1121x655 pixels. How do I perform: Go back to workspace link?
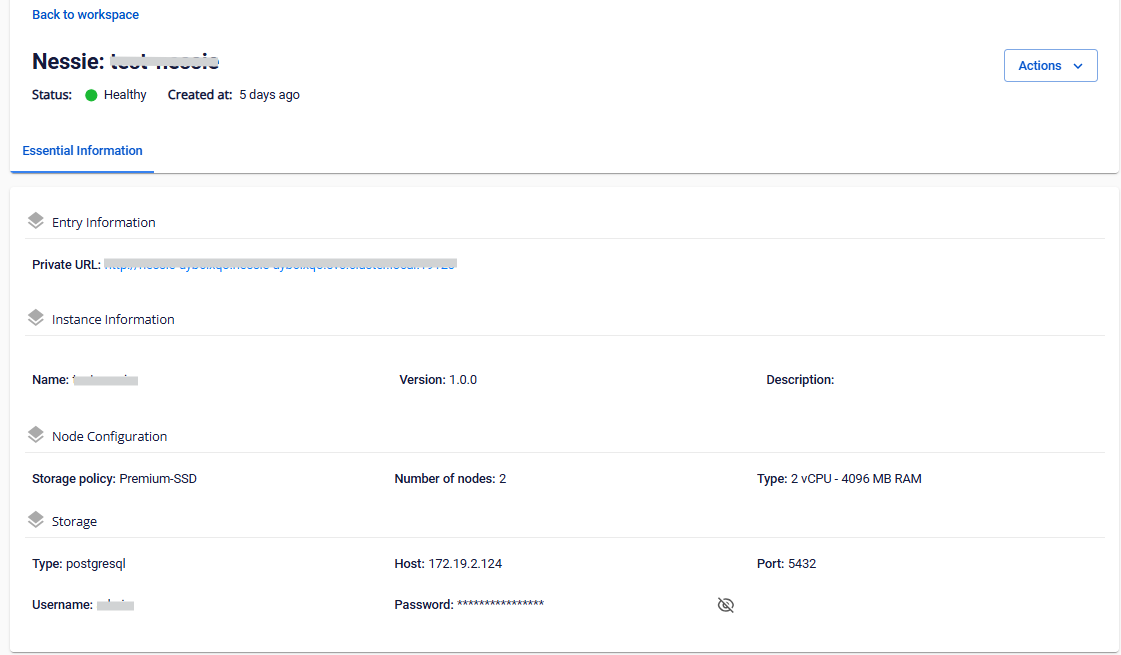[x=85, y=14]
